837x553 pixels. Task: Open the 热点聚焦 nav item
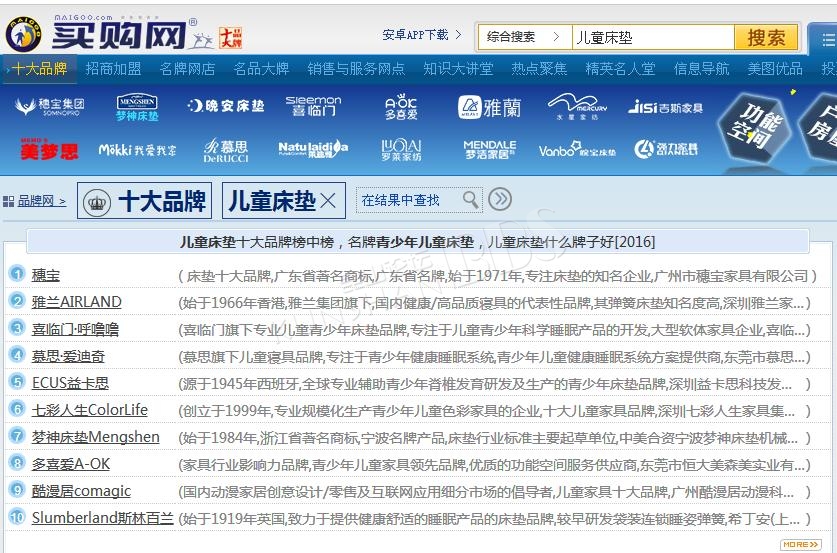pyautogui.click(x=539, y=69)
